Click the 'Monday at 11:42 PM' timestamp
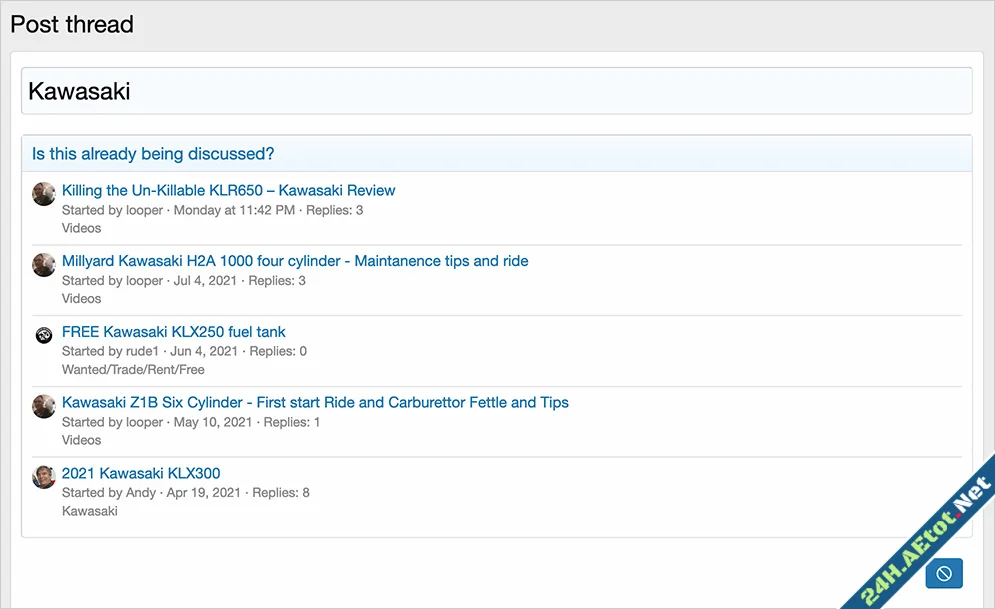The image size is (995, 609). 234,210
